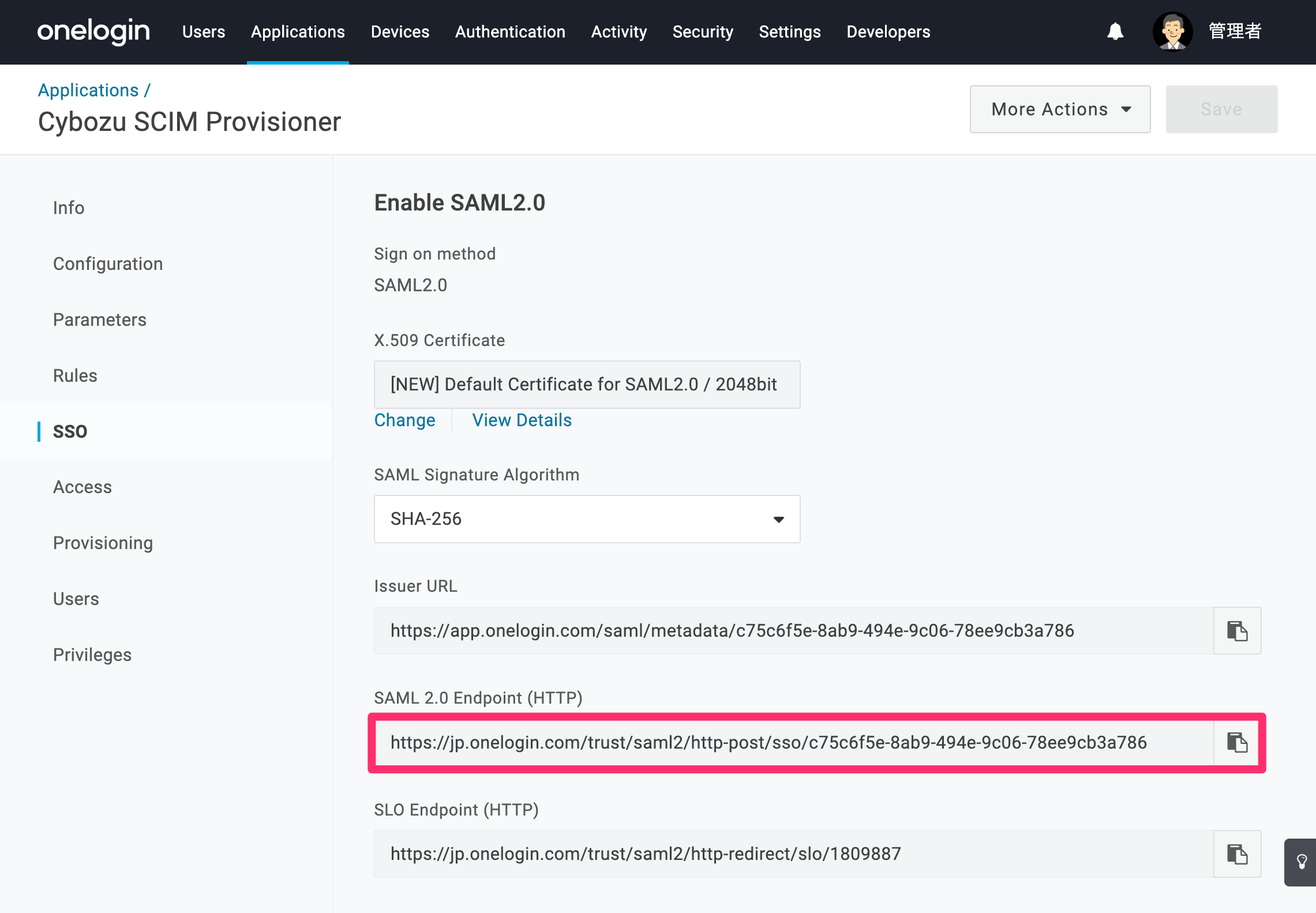Screen dimensions: 1316x913
Task: Click the SAML2.0 sign on method value
Action: 411,285
